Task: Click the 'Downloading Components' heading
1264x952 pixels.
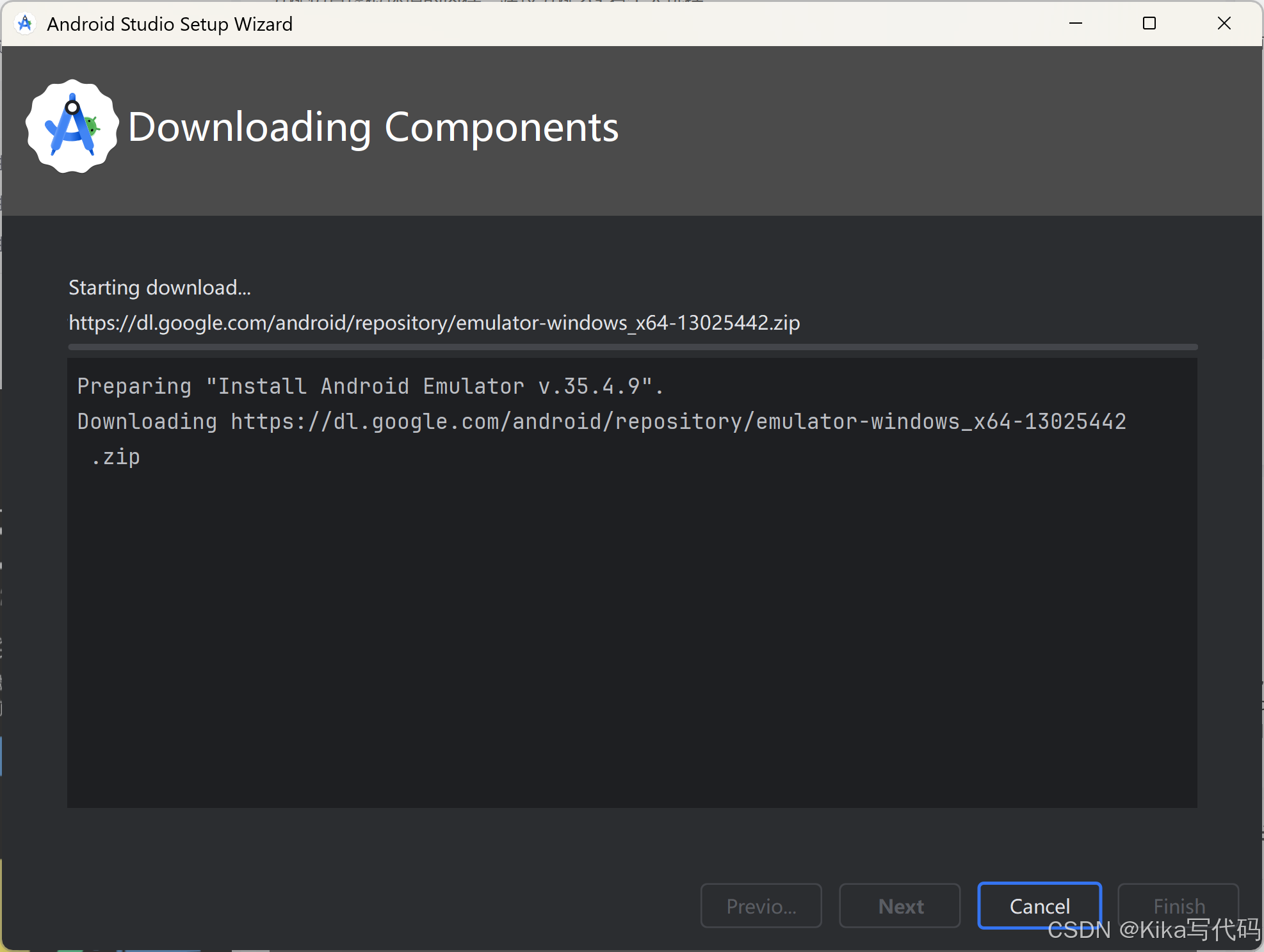Action: [373, 127]
